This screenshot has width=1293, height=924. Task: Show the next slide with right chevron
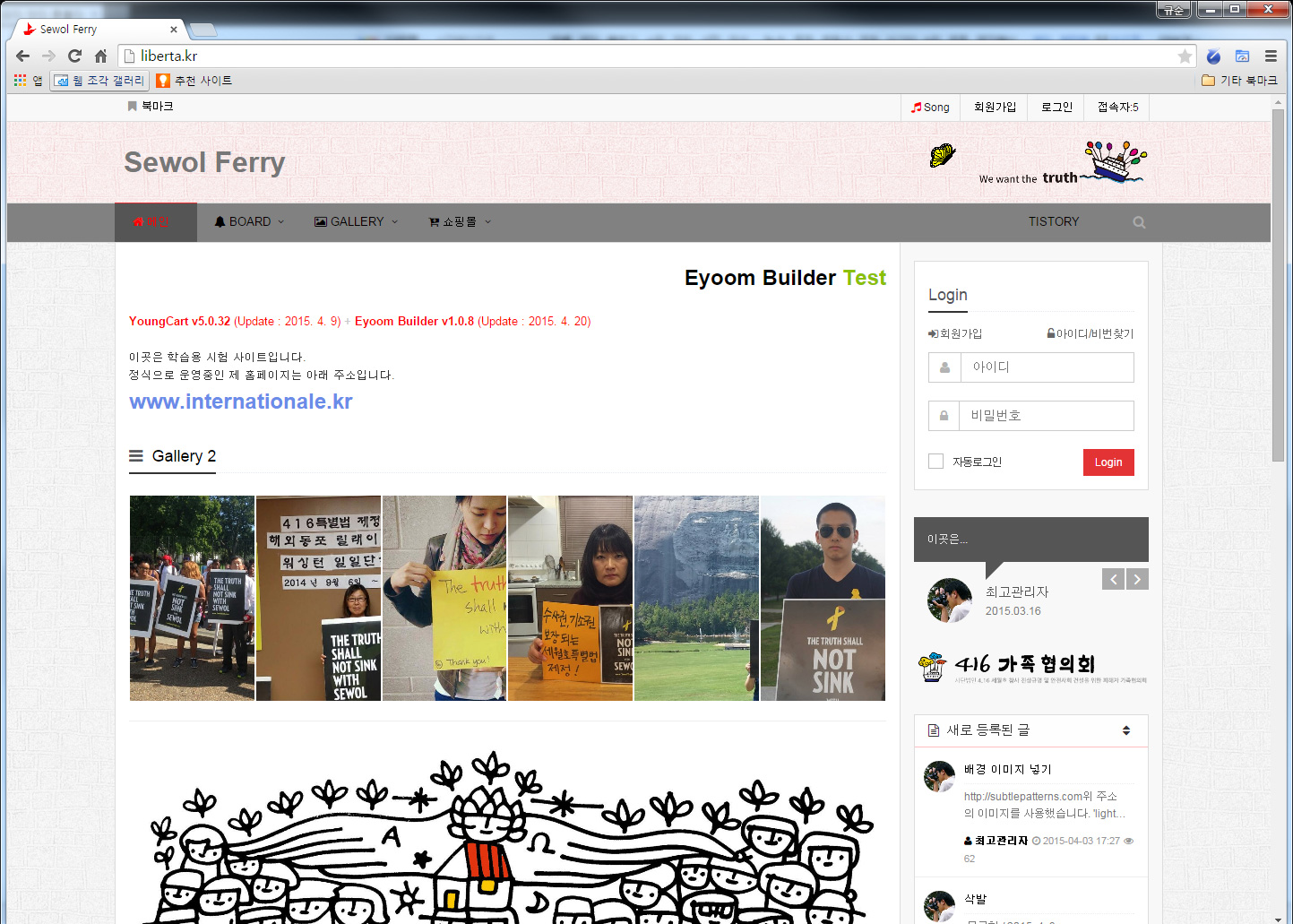[1137, 579]
